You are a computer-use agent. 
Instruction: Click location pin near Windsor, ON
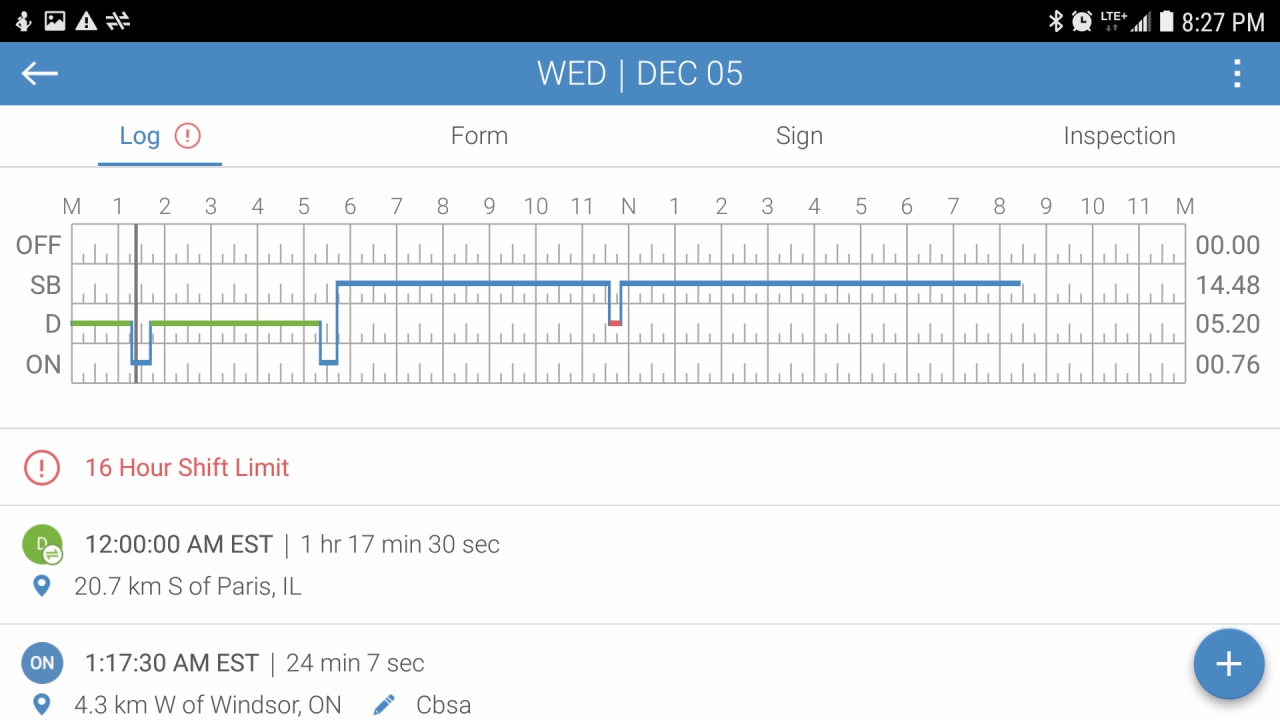(x=42, y=705)
